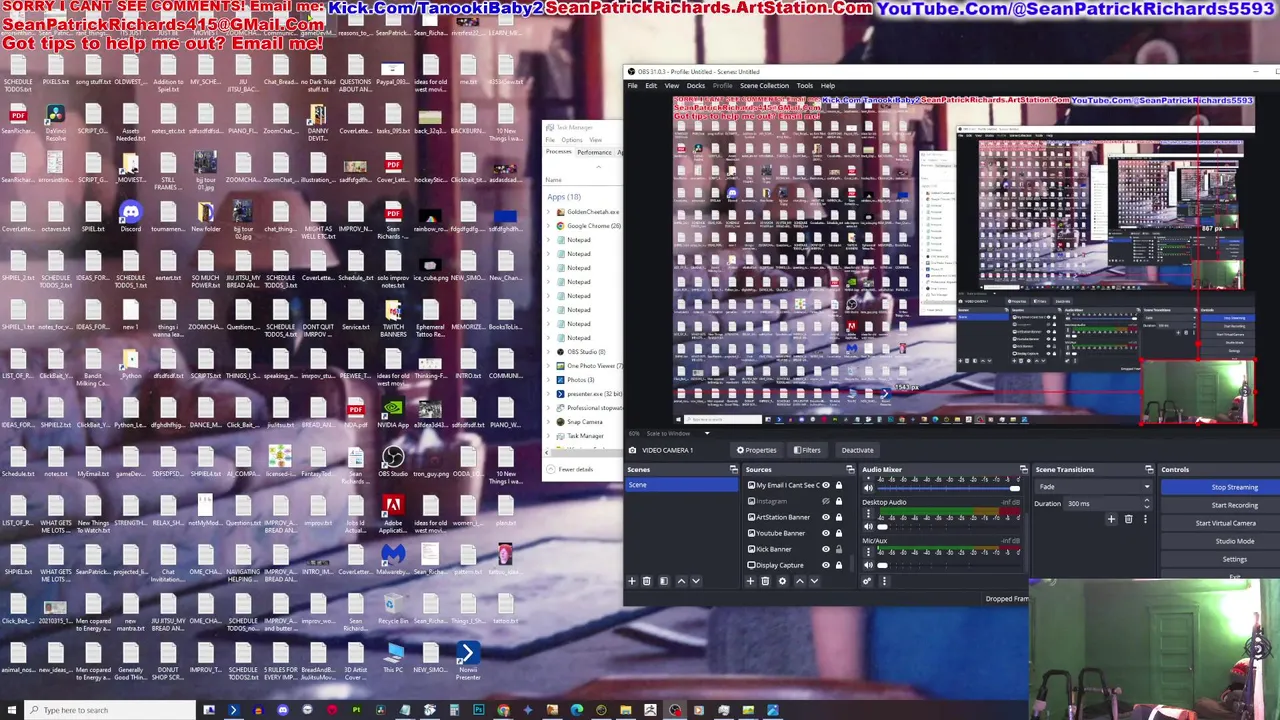
Task: Click Deactivate button for video camera
Action: coord(857,450)
